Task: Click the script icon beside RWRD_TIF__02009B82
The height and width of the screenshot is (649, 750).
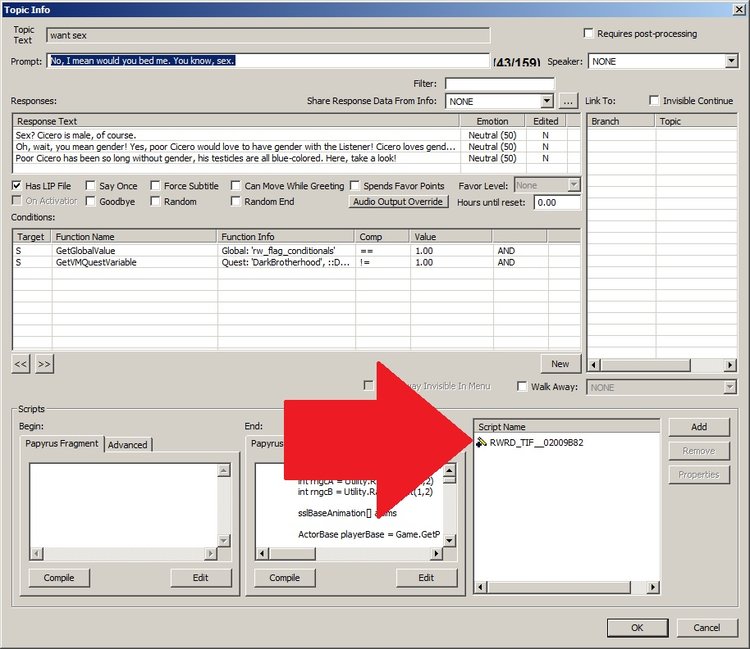Action: point(481,442)
